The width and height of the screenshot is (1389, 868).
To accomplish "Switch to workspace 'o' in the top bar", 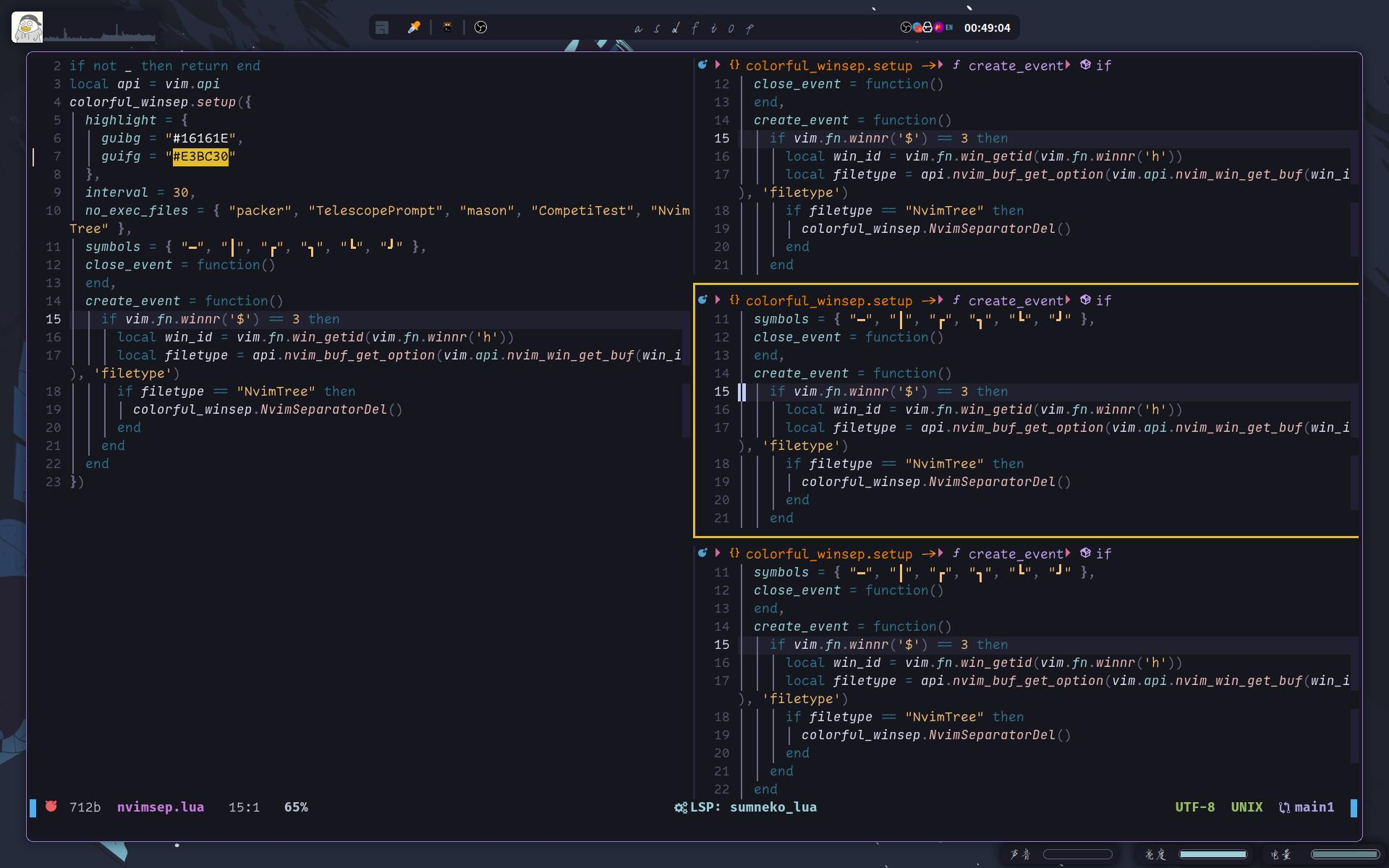I will (731, 28).
